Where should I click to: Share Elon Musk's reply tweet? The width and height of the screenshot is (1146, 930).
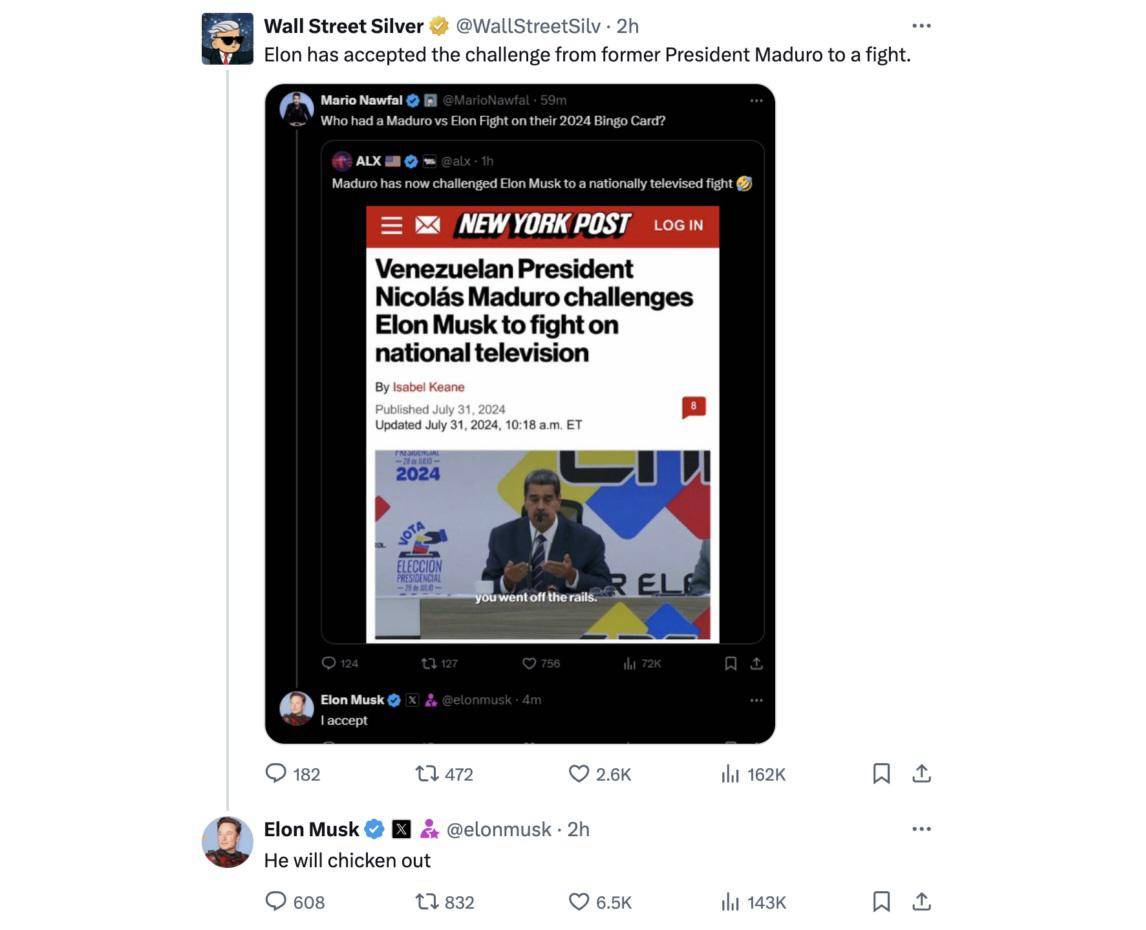pos(922,902)
